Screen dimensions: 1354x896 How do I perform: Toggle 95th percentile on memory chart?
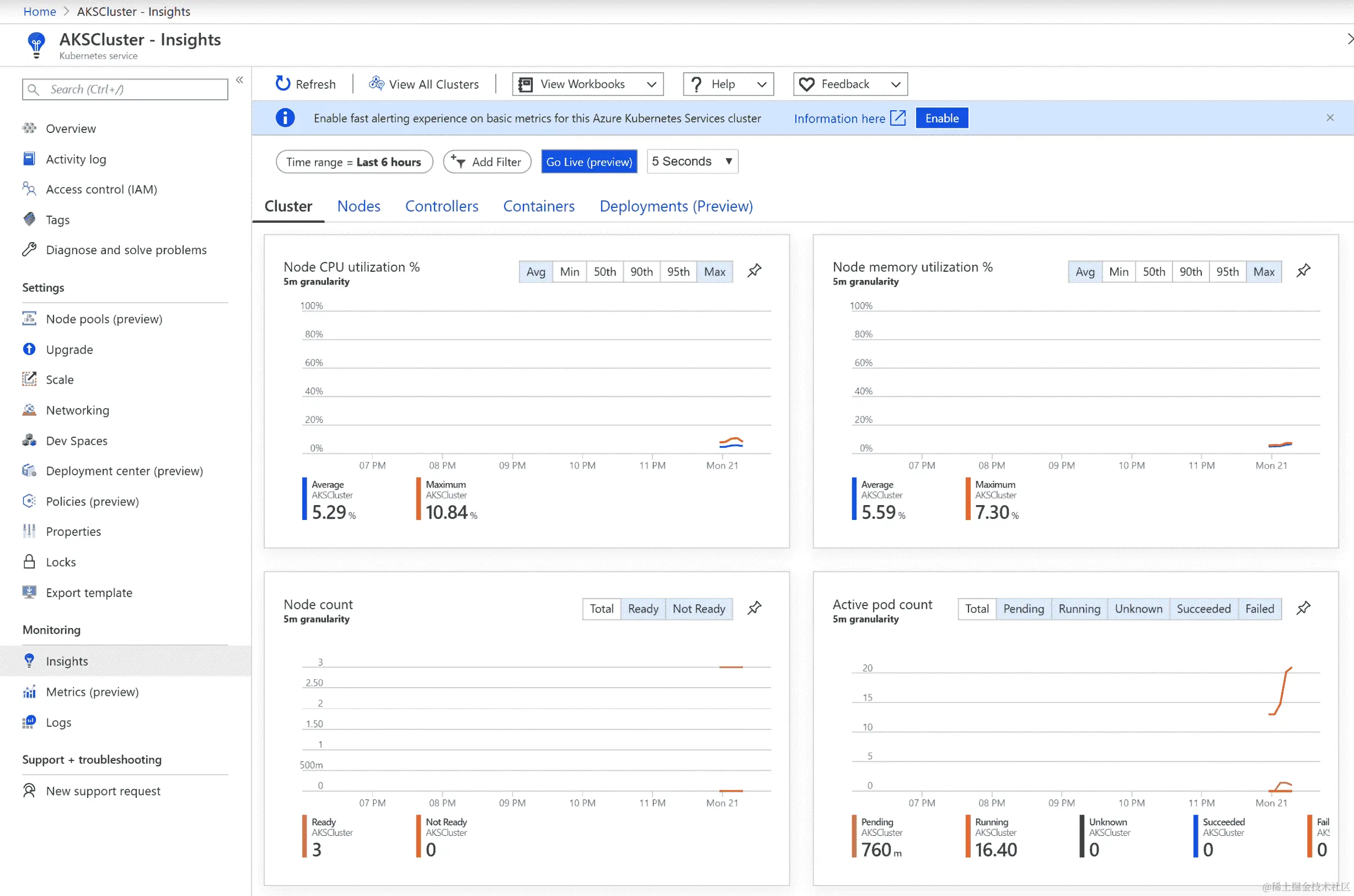[x=1227, y=271]
